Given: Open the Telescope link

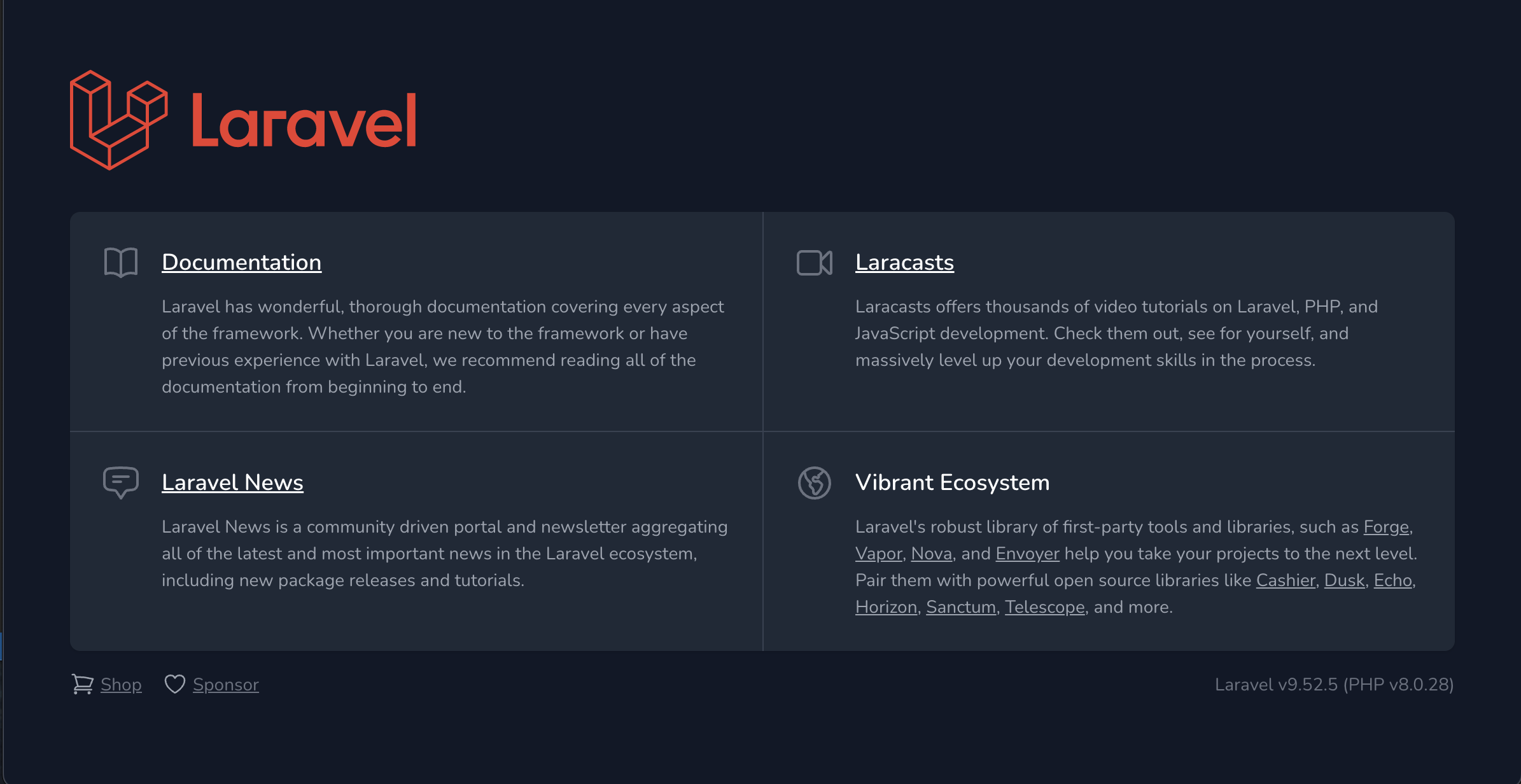Looking at the screenshot, I should point(1044,607).
